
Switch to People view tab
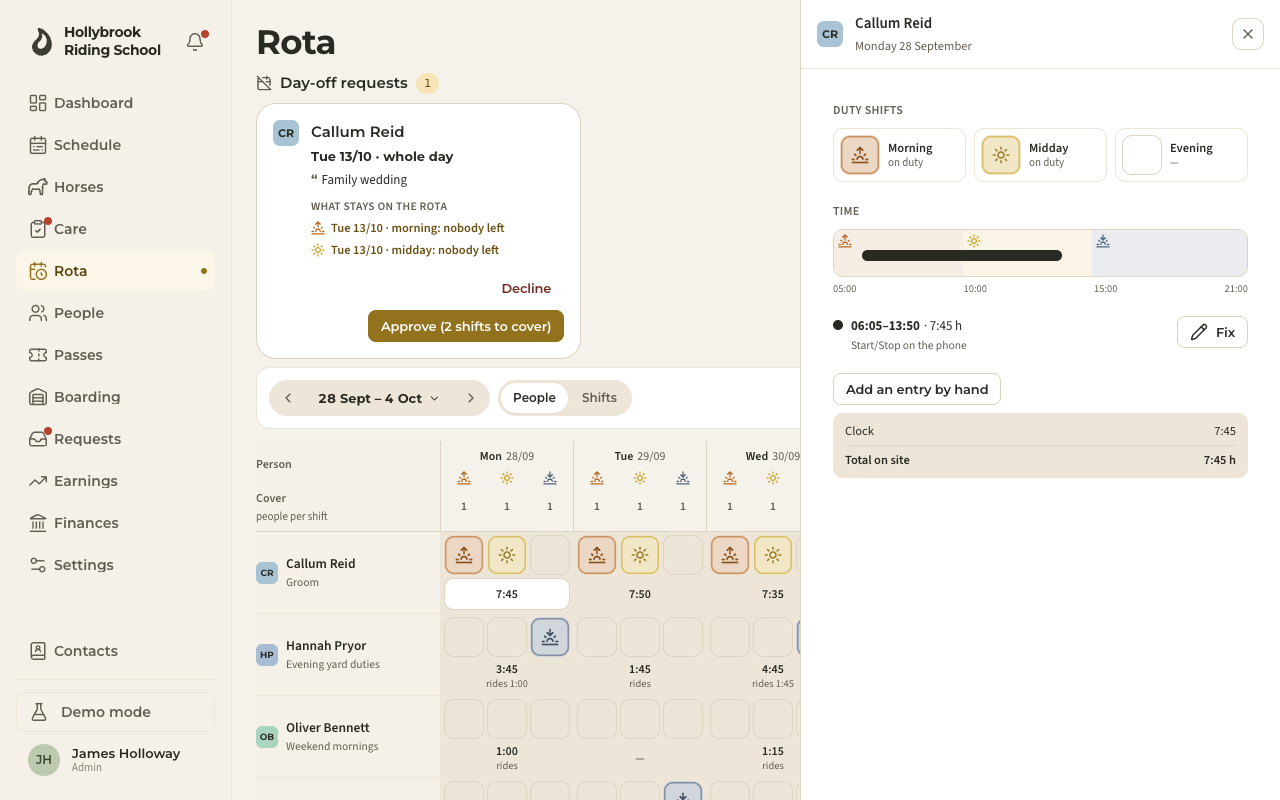click(534, 398)
